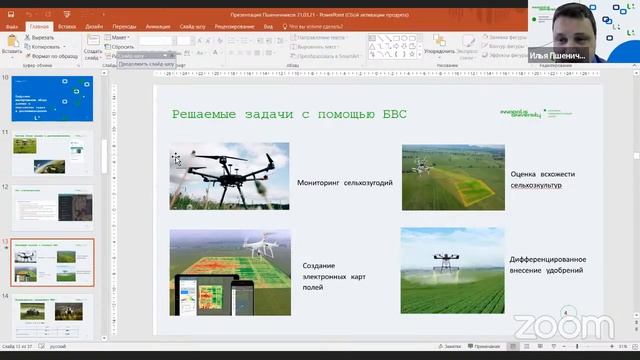Open the Рецензирование tab
This screenshot has height=360, width=640.
(x=234, y=27)
